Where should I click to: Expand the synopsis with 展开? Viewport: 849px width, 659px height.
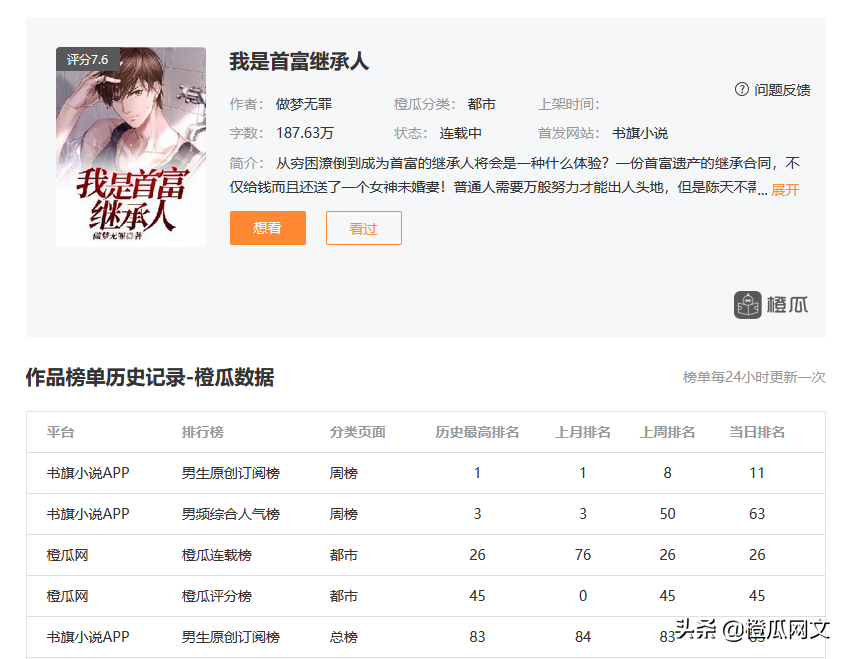785,190
